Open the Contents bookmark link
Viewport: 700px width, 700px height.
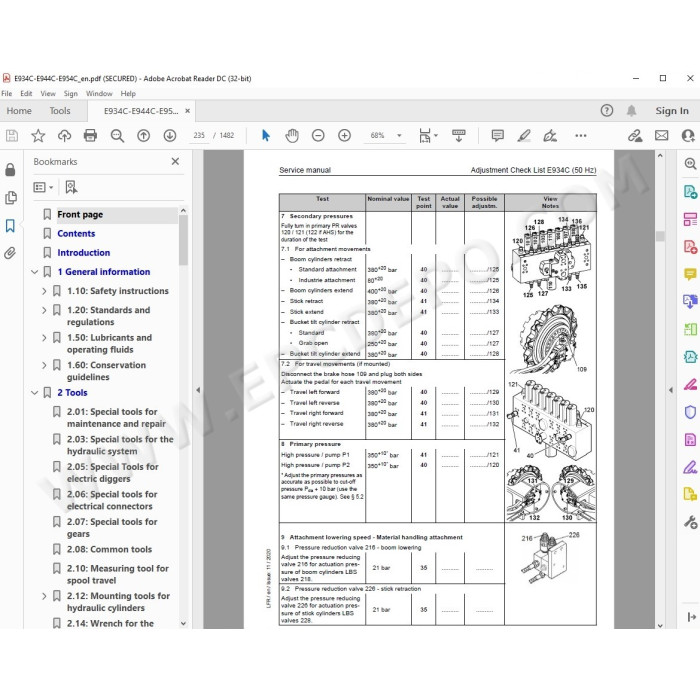point(76,233)
